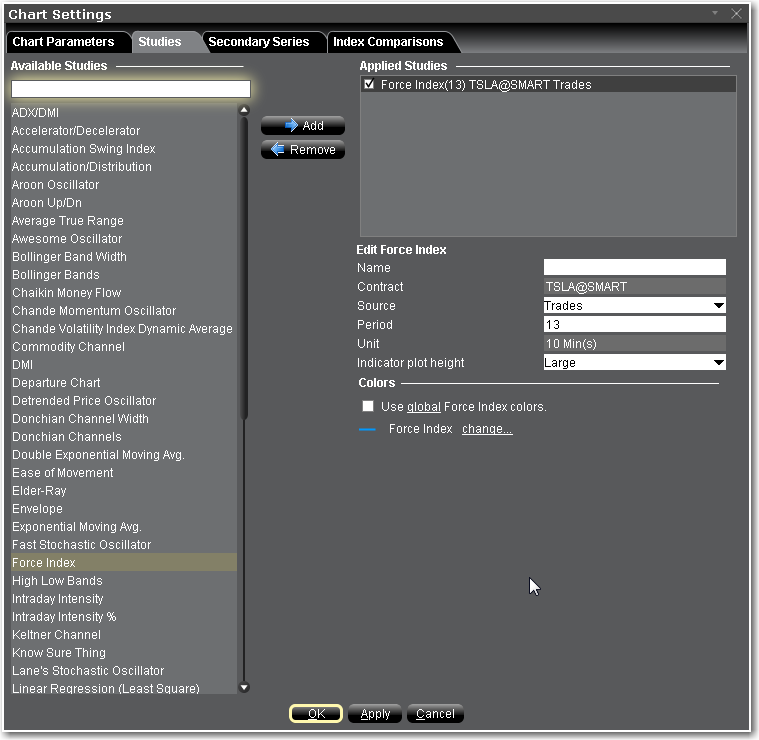Screen dimensions: 759x740
Task: Click change link for Force Index color
Action: tap(487, 429)
